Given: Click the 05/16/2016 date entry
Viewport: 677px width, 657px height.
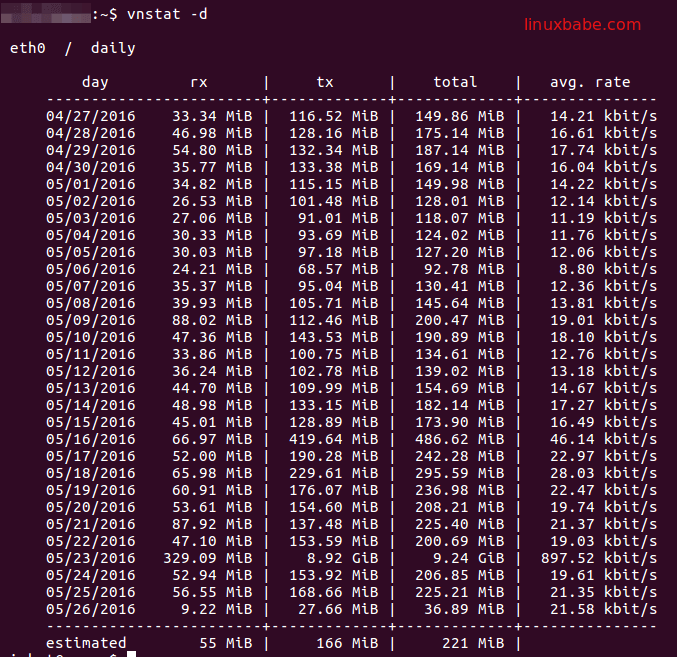Looking at the screenshot, I should 90,439.
